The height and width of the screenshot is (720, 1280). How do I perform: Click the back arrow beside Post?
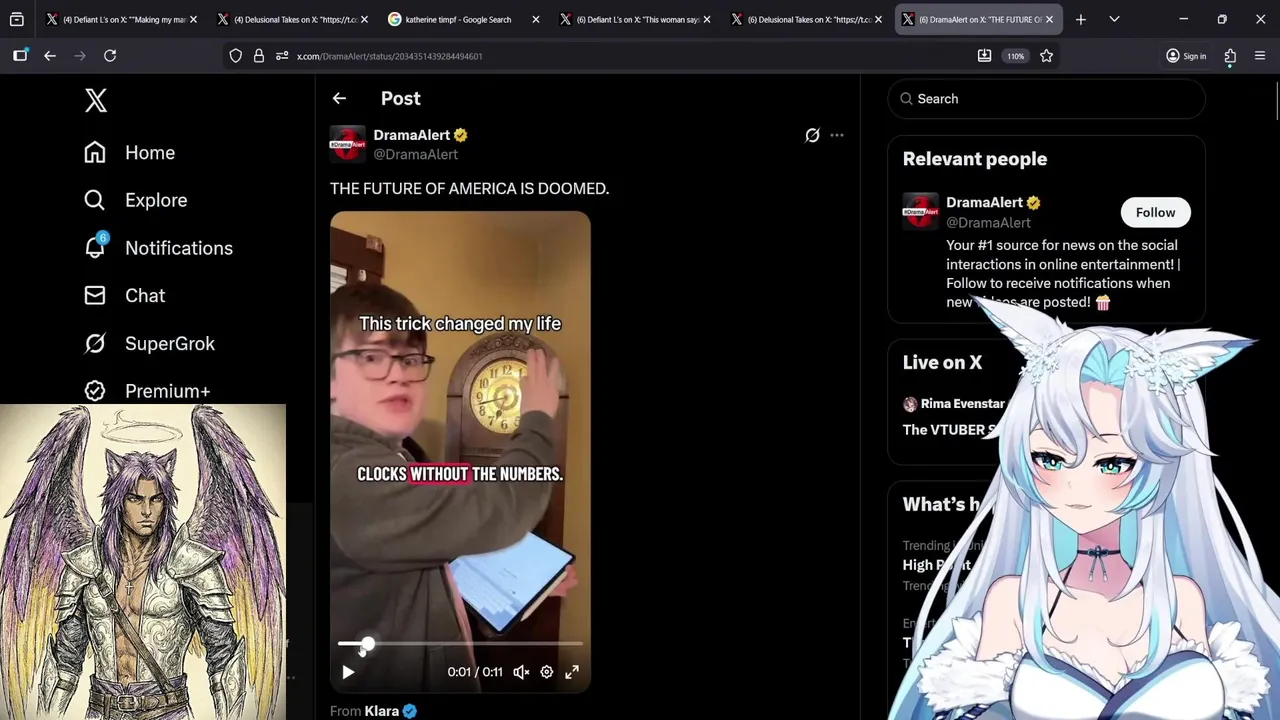(x=339, y=98)
